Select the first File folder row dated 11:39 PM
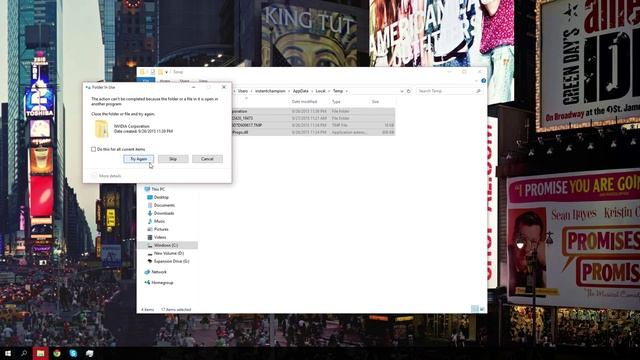Screen dimensions: 640x360 point(313,111)
